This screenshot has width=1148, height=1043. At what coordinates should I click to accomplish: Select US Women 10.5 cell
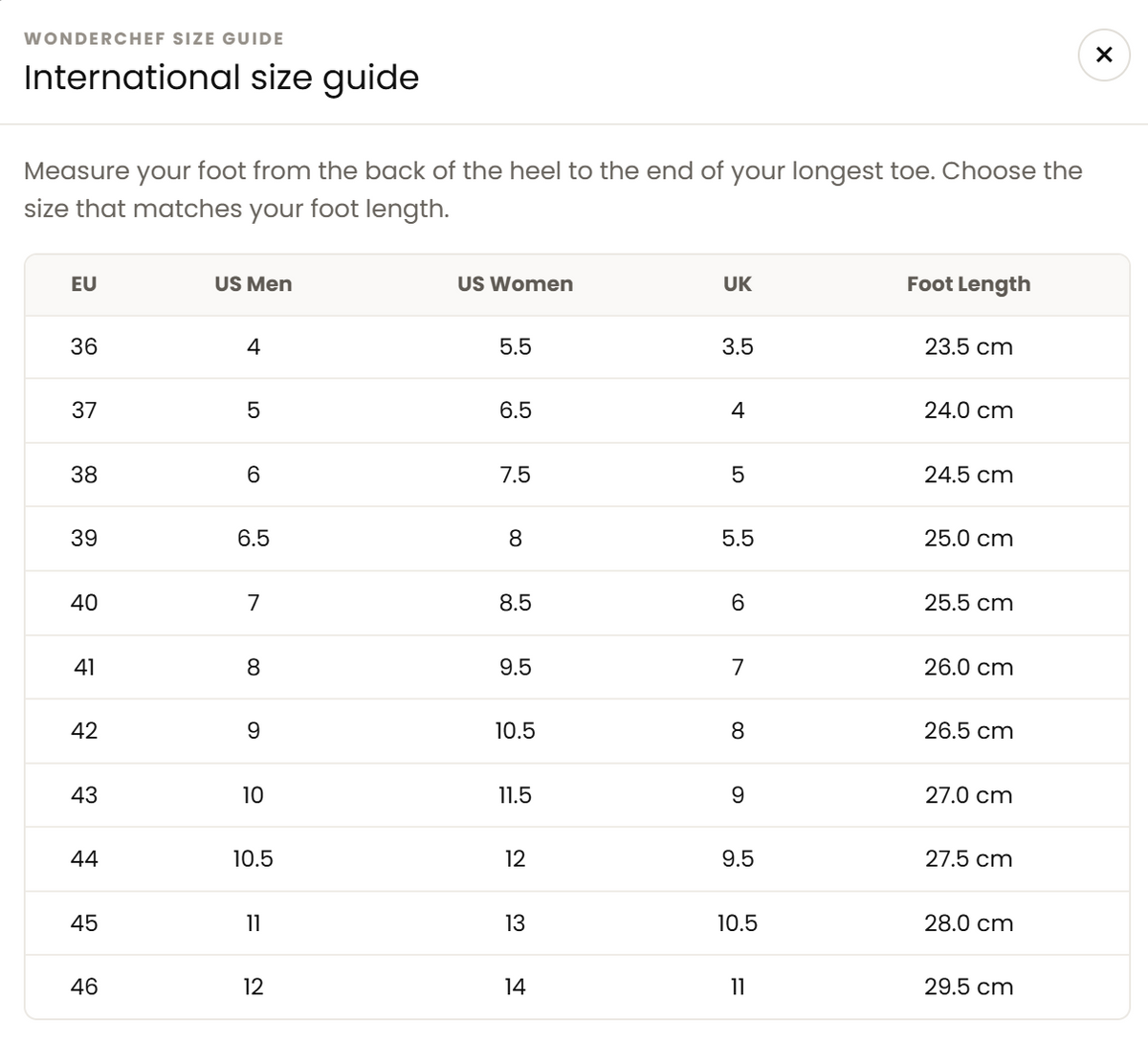coord(515,731)
